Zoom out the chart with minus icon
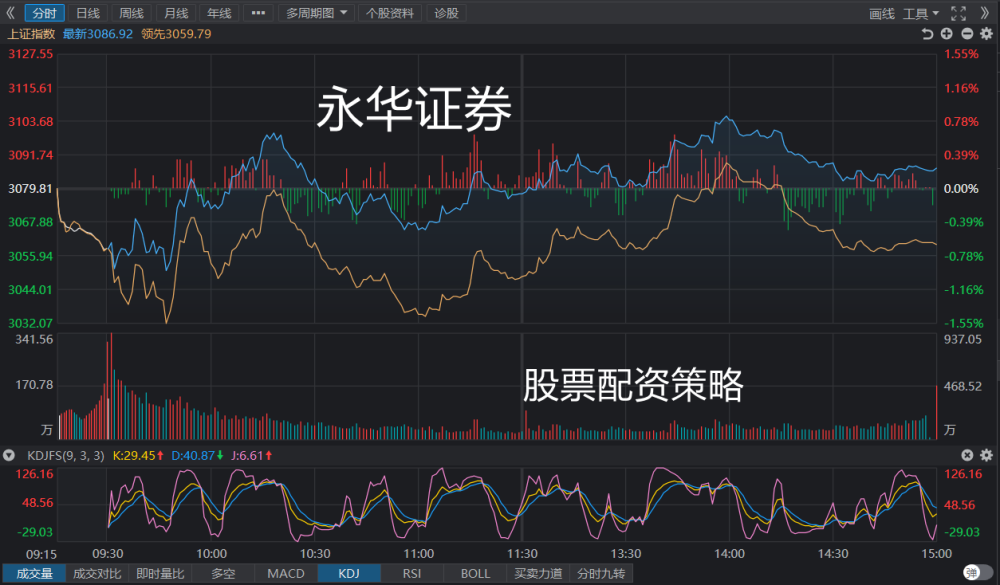 coord(967,34)
